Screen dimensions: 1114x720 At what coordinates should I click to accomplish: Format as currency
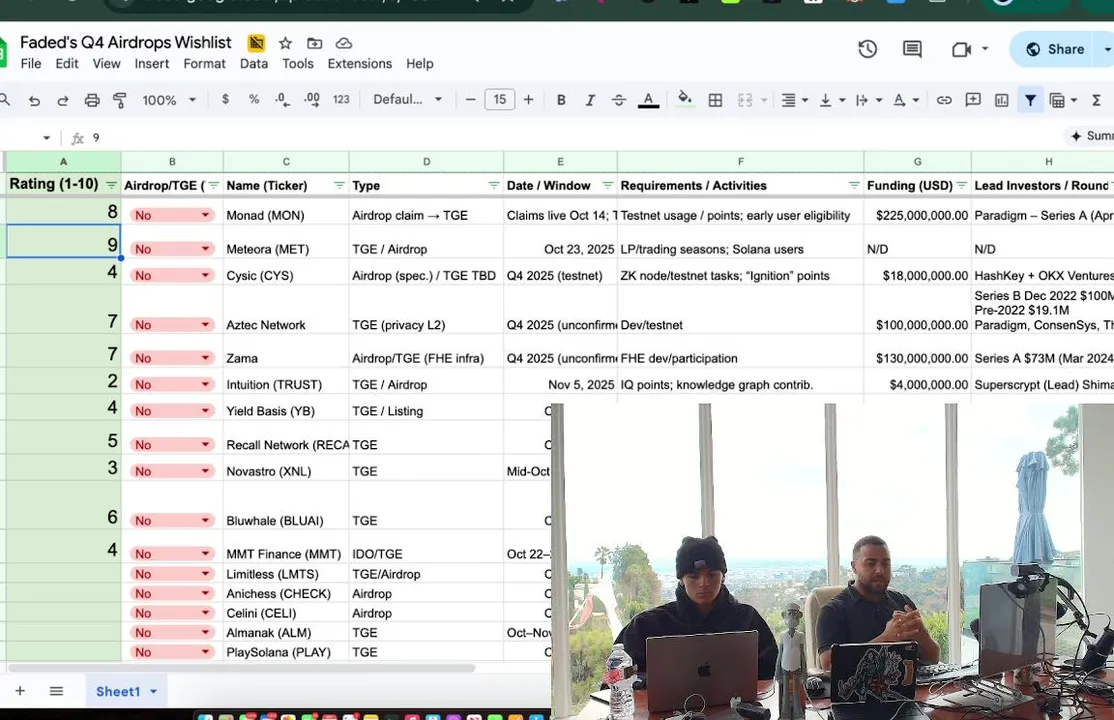point(225,100)
